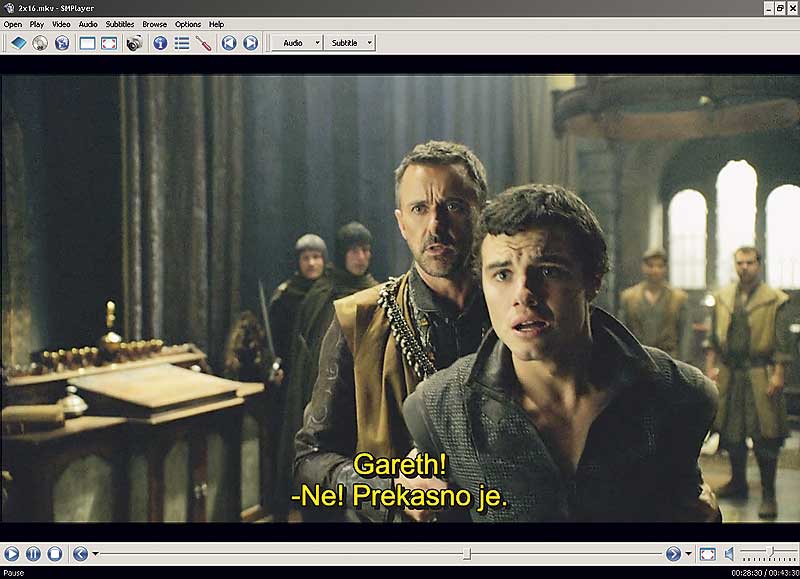This screenshot has height=579, width=800.
Task: Open preferences via the screwdriver icon
Action: tap(204, 43)
